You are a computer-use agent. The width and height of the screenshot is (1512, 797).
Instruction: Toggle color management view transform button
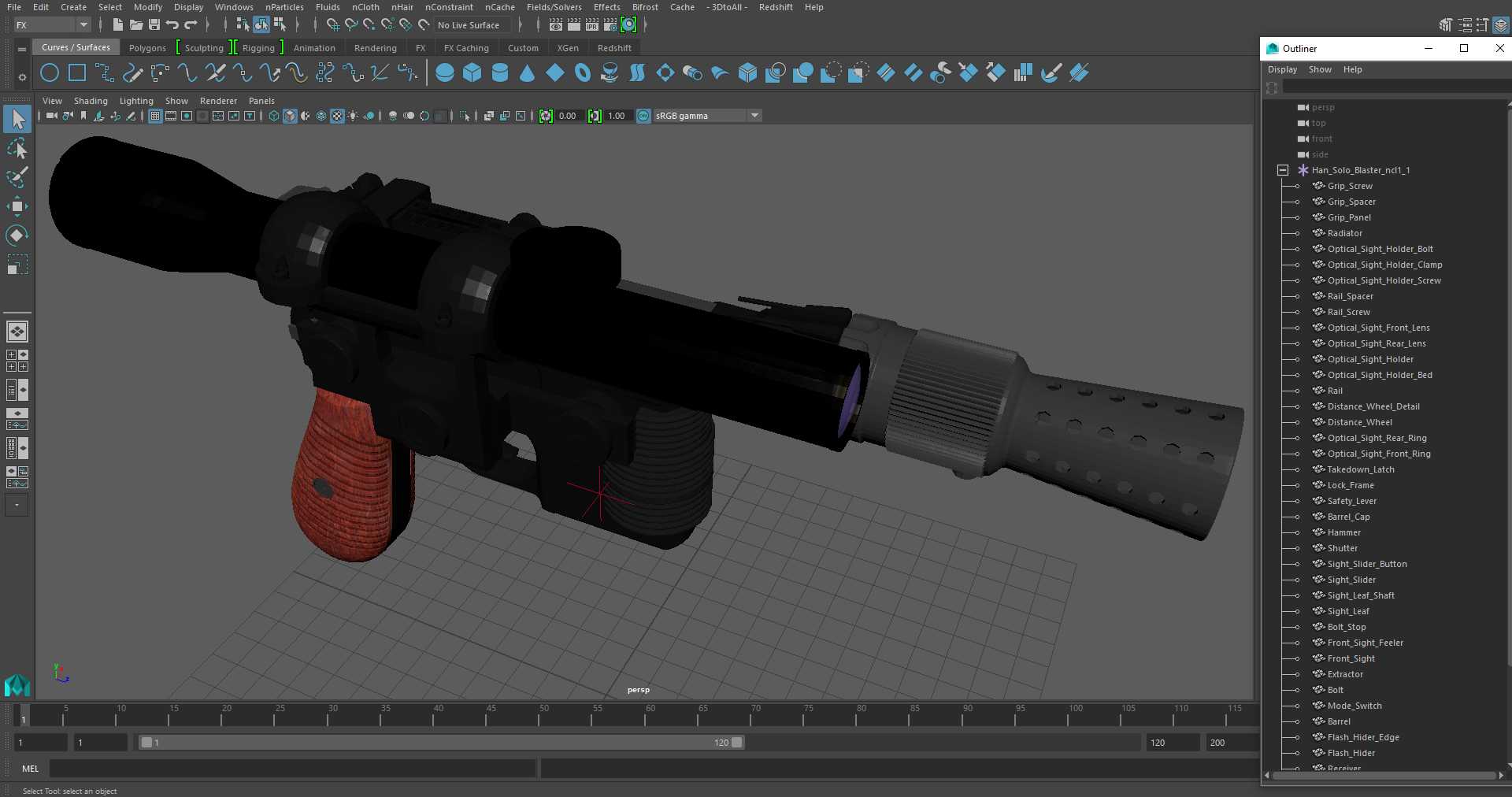tap(643, 116)
